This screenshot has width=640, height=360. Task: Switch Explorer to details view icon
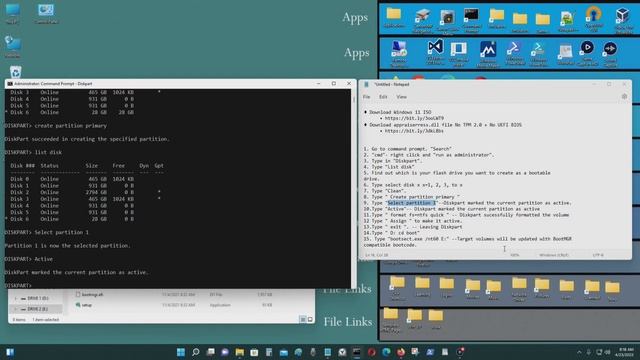(x=303, y=319)
